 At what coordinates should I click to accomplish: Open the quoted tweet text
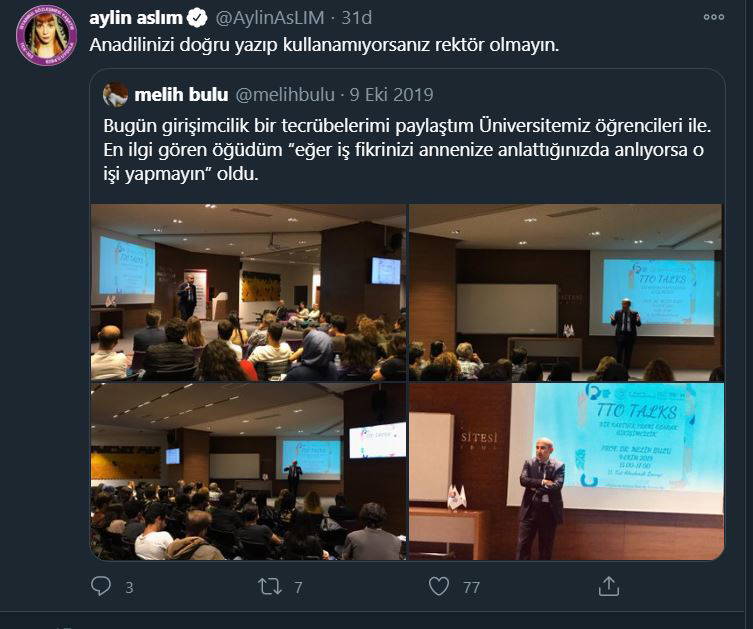[x=407, y=150]
